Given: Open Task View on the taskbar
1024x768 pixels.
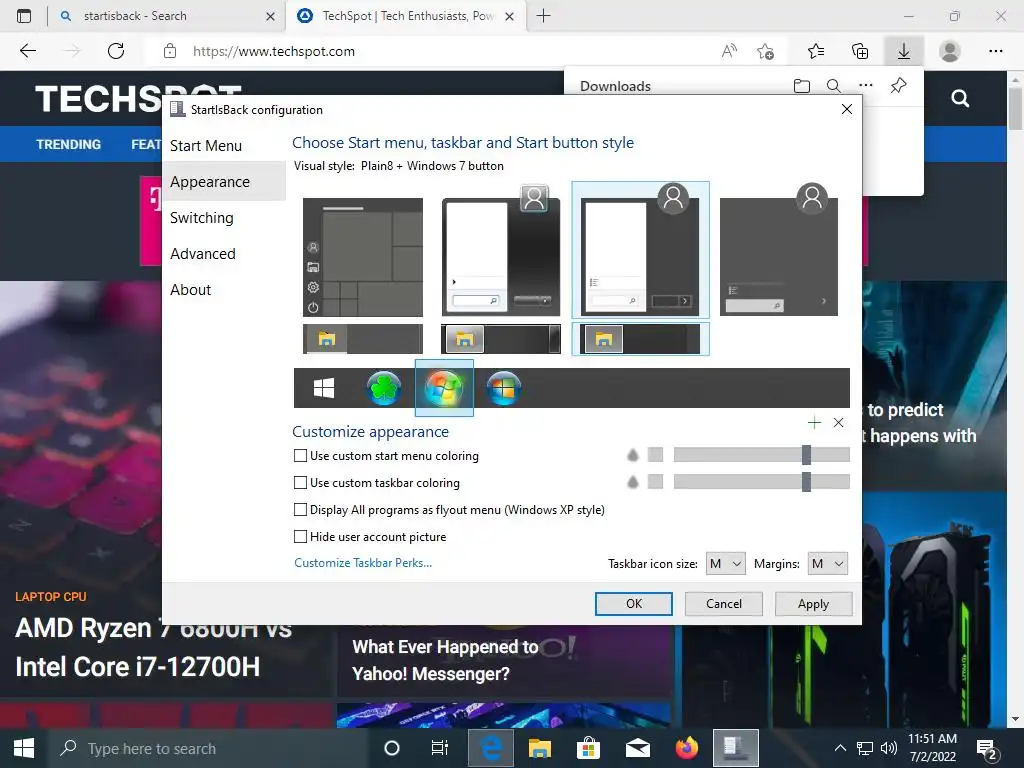Looking at the screenshot, I should click(440, 748).
